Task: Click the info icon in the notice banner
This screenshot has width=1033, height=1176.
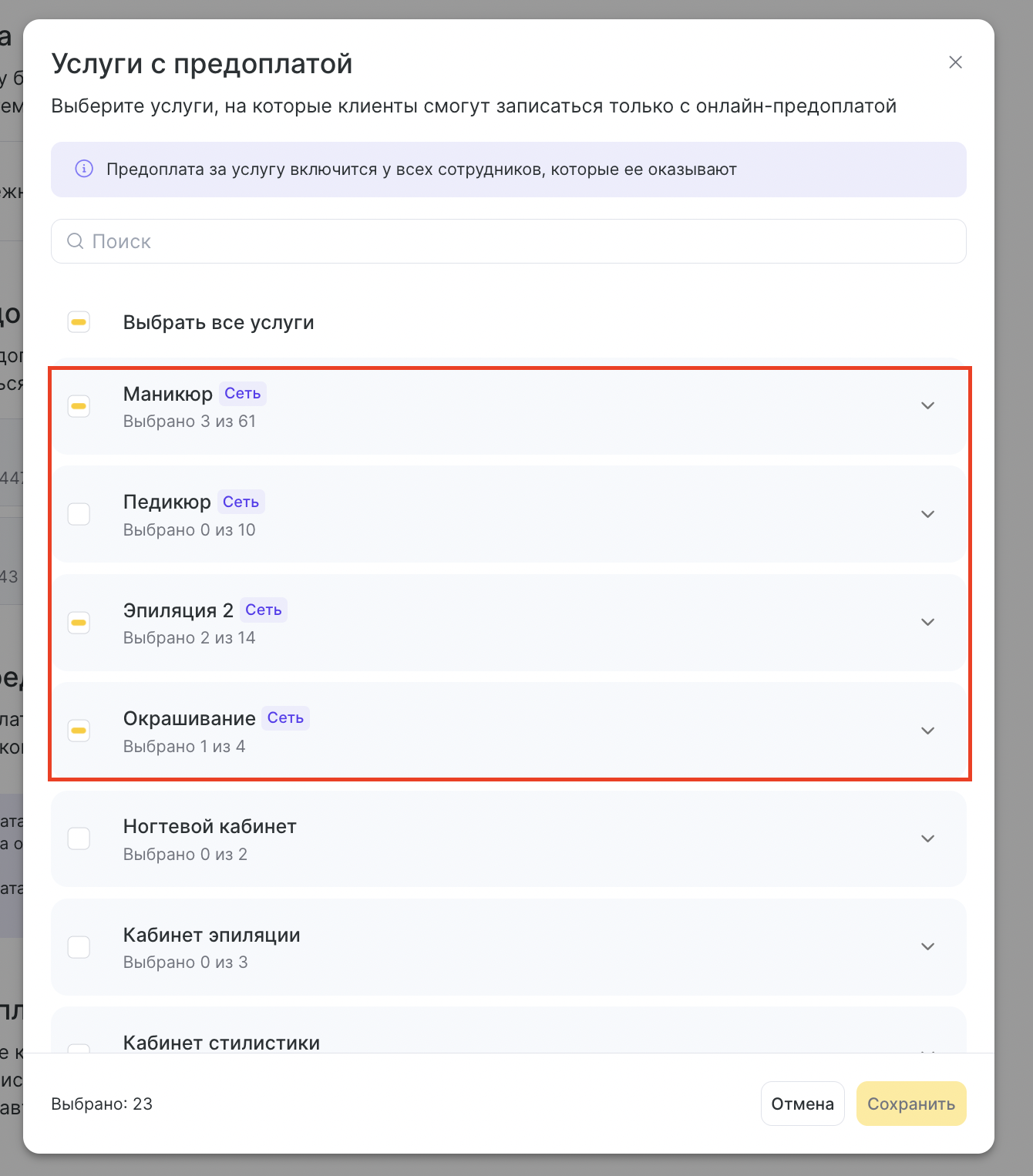Action: click(x=84, y=169)
